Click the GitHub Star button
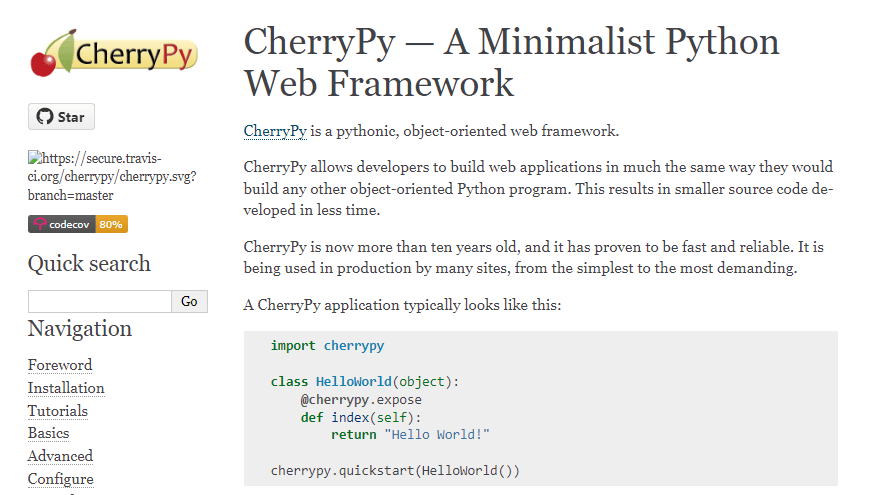Image resolution: width=876 pixels, height=495 pixels. click(x=61, y=117)
